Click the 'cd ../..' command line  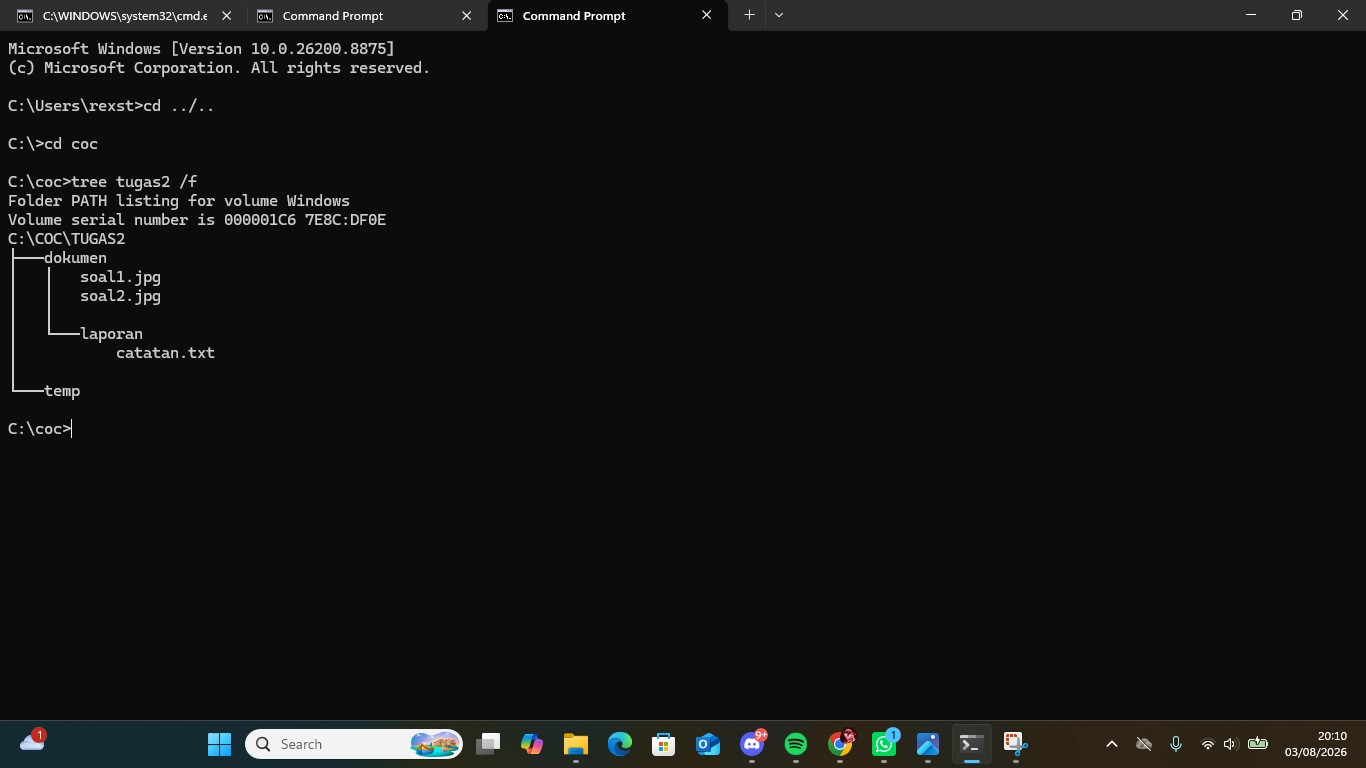[111, 106]
